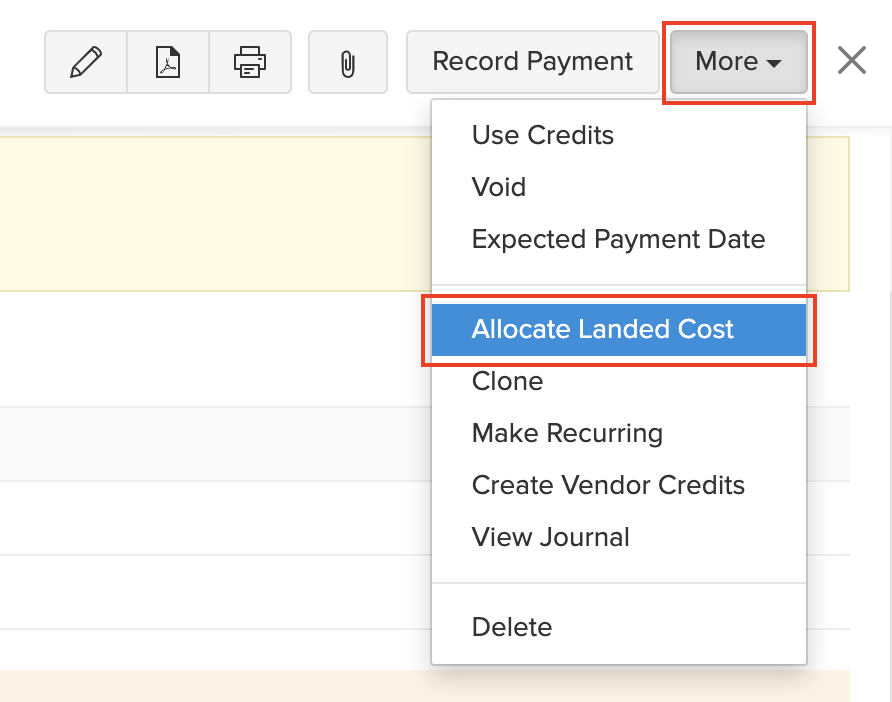Viewport: 892px width, 702px height.
Task: Select the pencil icon to edit the bill
Action: coord(85,61)
